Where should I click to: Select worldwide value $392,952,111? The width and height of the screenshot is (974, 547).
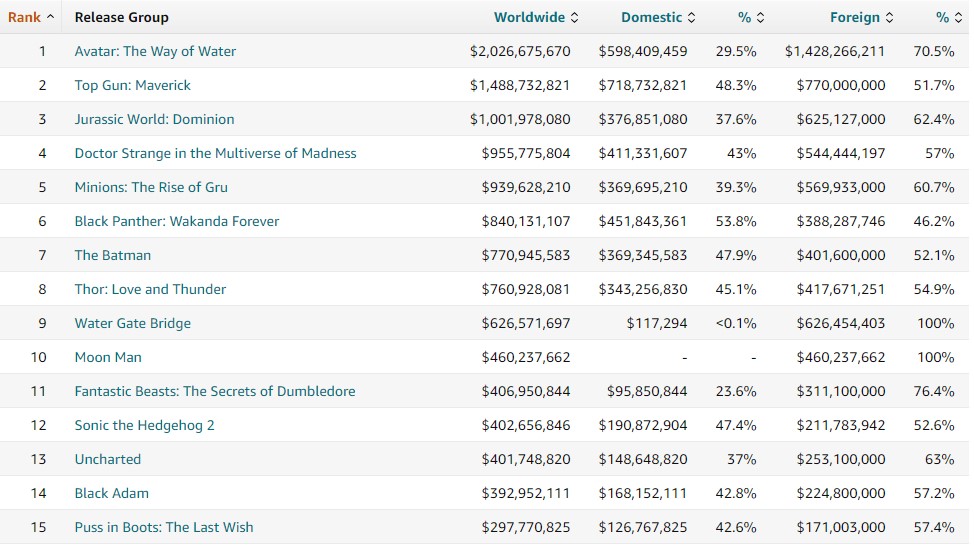[526, 493]
